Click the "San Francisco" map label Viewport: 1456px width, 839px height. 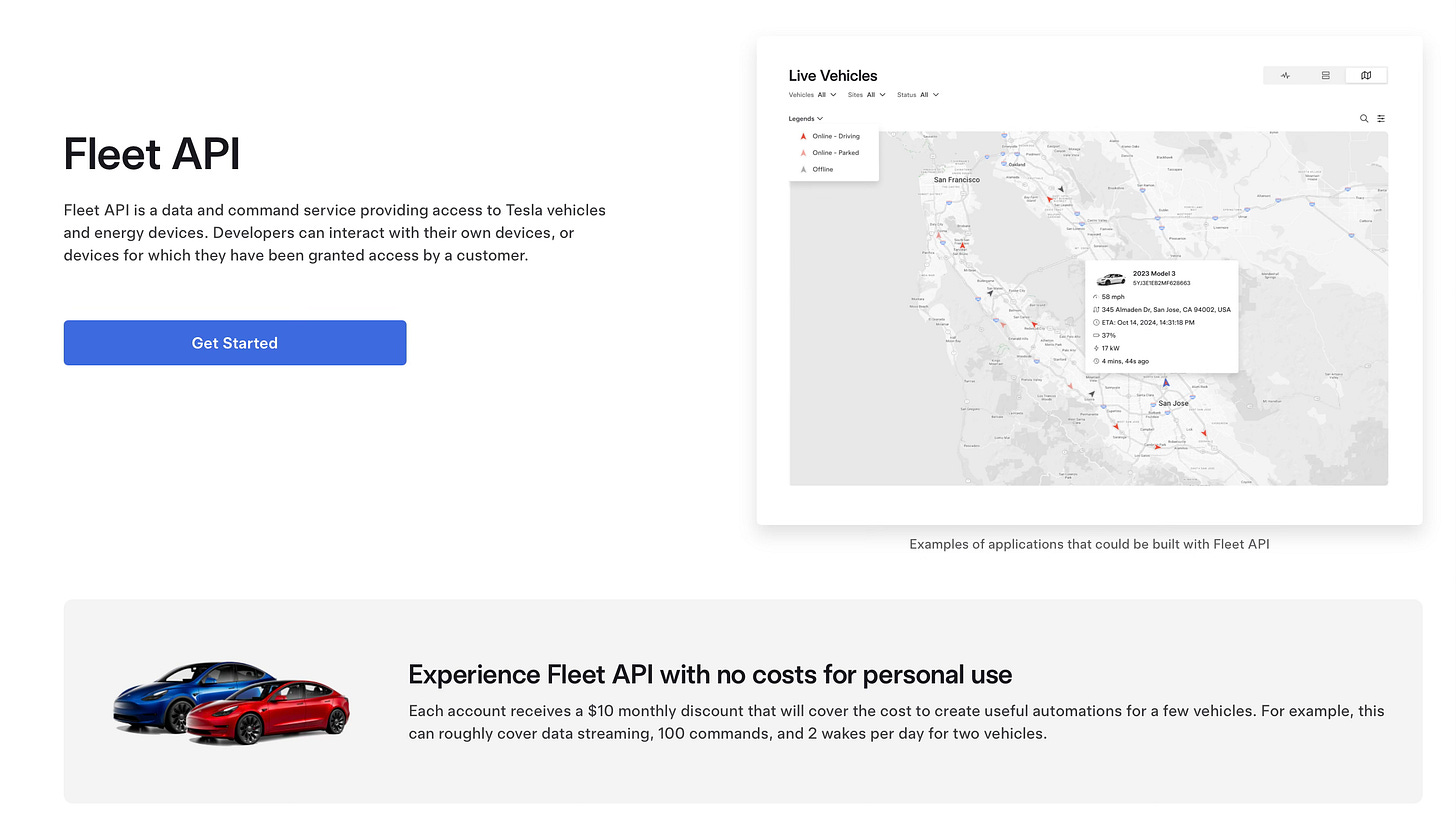(957, 180)
